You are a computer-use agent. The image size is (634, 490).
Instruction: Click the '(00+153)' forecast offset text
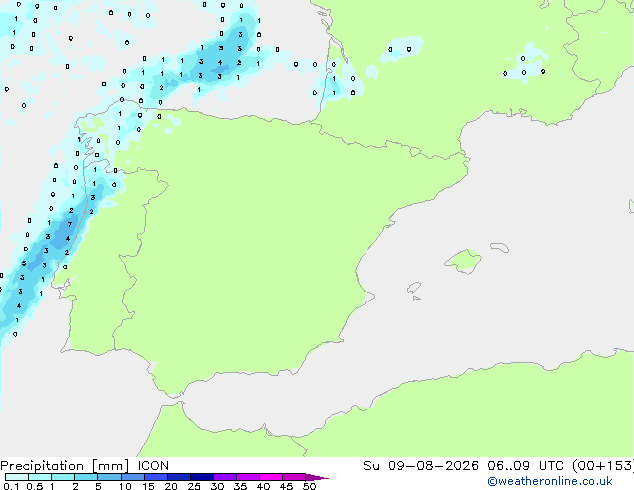(x=603, y=466)
